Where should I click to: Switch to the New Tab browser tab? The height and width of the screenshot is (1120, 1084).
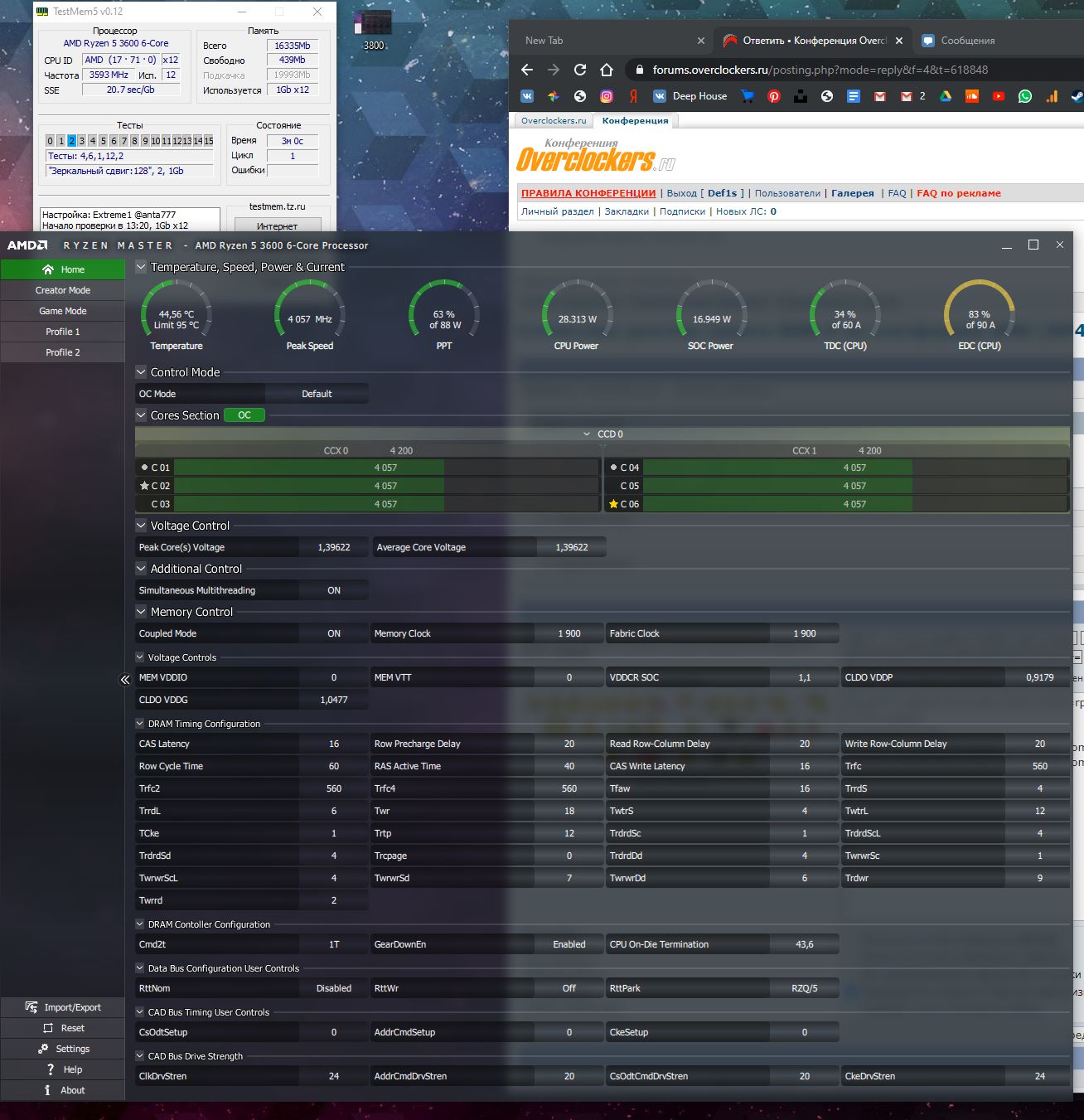613,40
